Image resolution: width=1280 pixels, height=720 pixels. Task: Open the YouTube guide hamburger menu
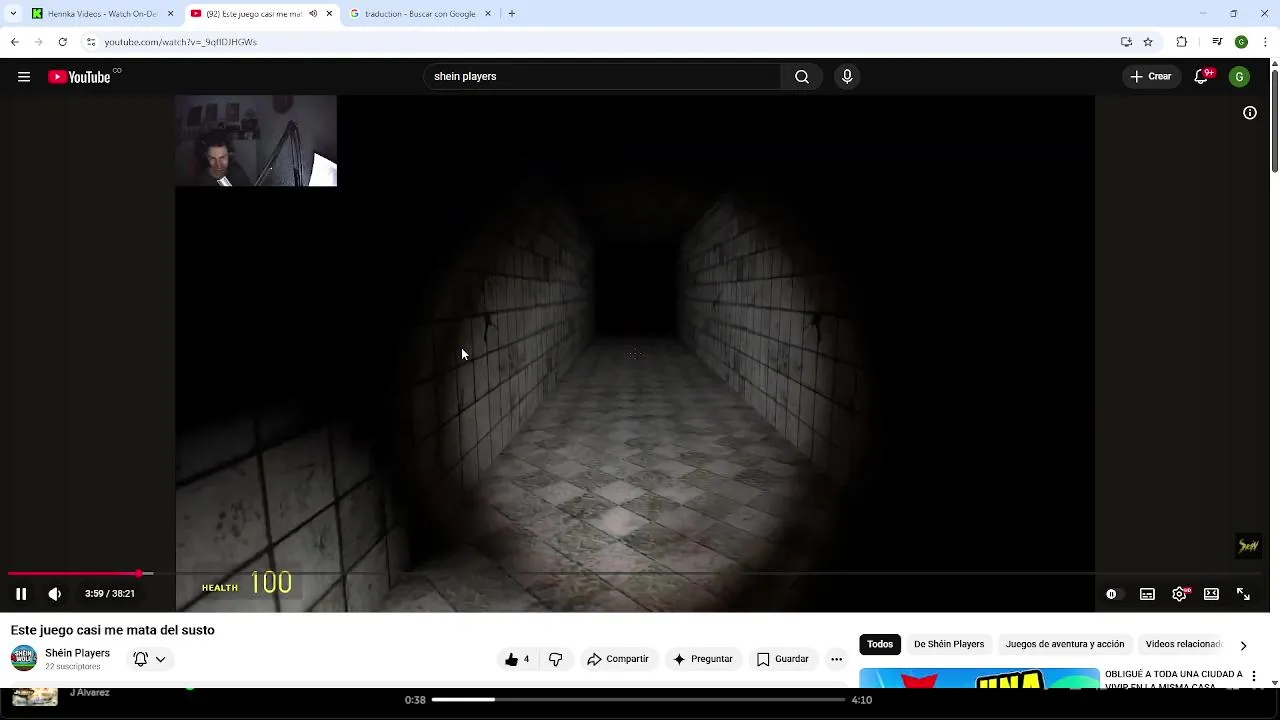[24, 77]
